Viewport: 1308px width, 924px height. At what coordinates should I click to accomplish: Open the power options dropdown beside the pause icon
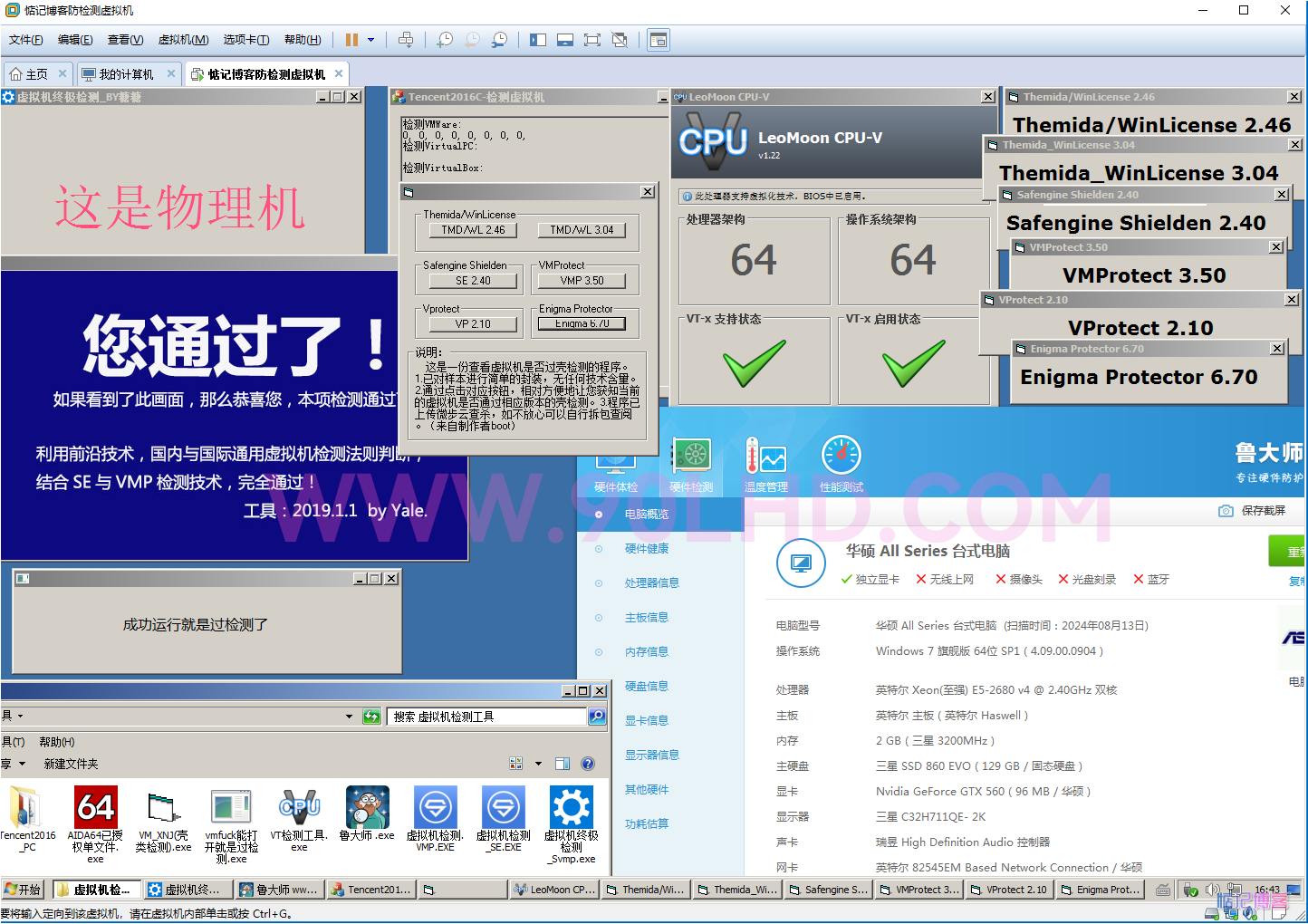(x=371, y=40)
